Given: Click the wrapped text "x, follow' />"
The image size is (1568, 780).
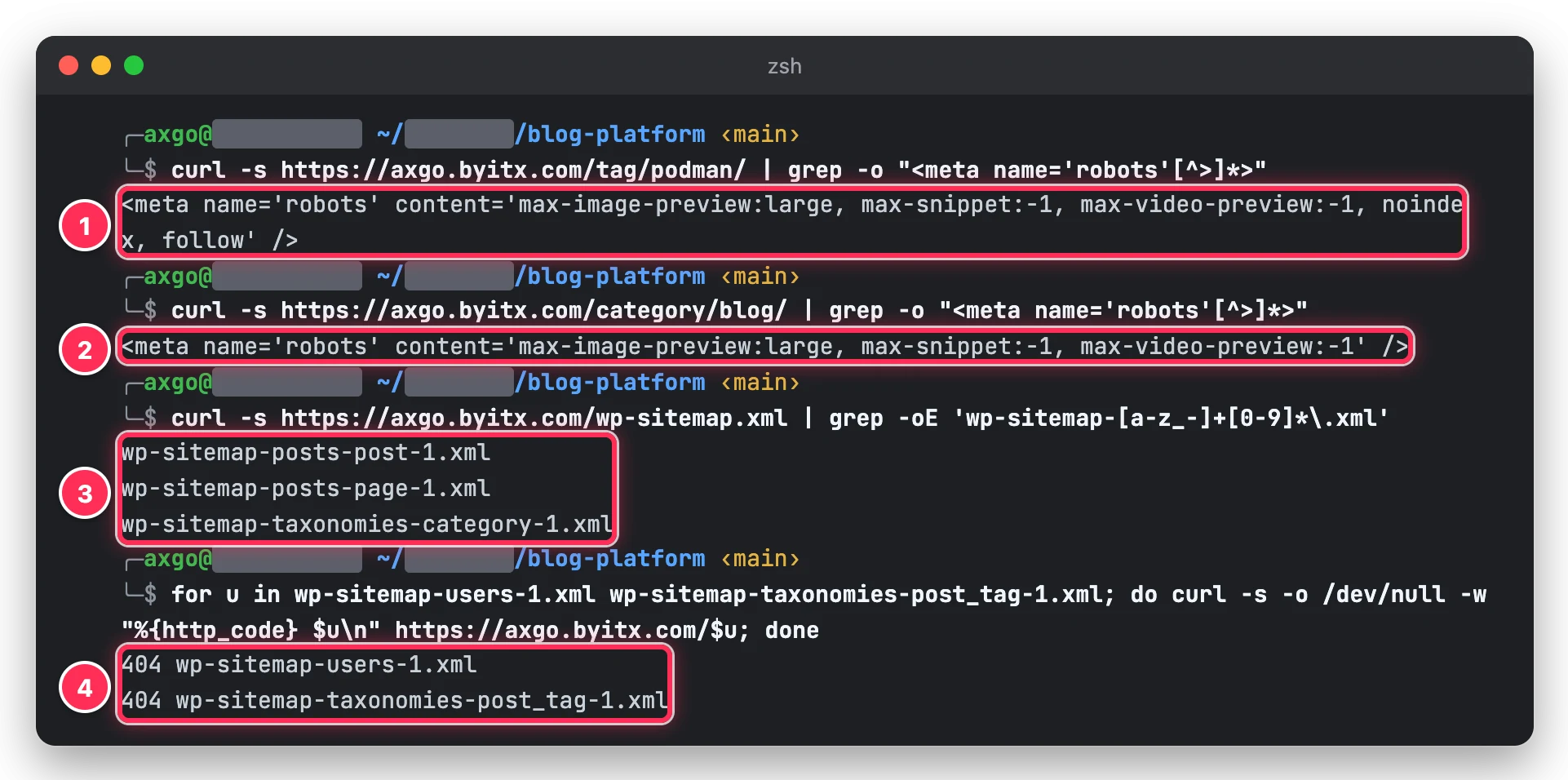Looking at the screenshot, I should pos(210,241).
